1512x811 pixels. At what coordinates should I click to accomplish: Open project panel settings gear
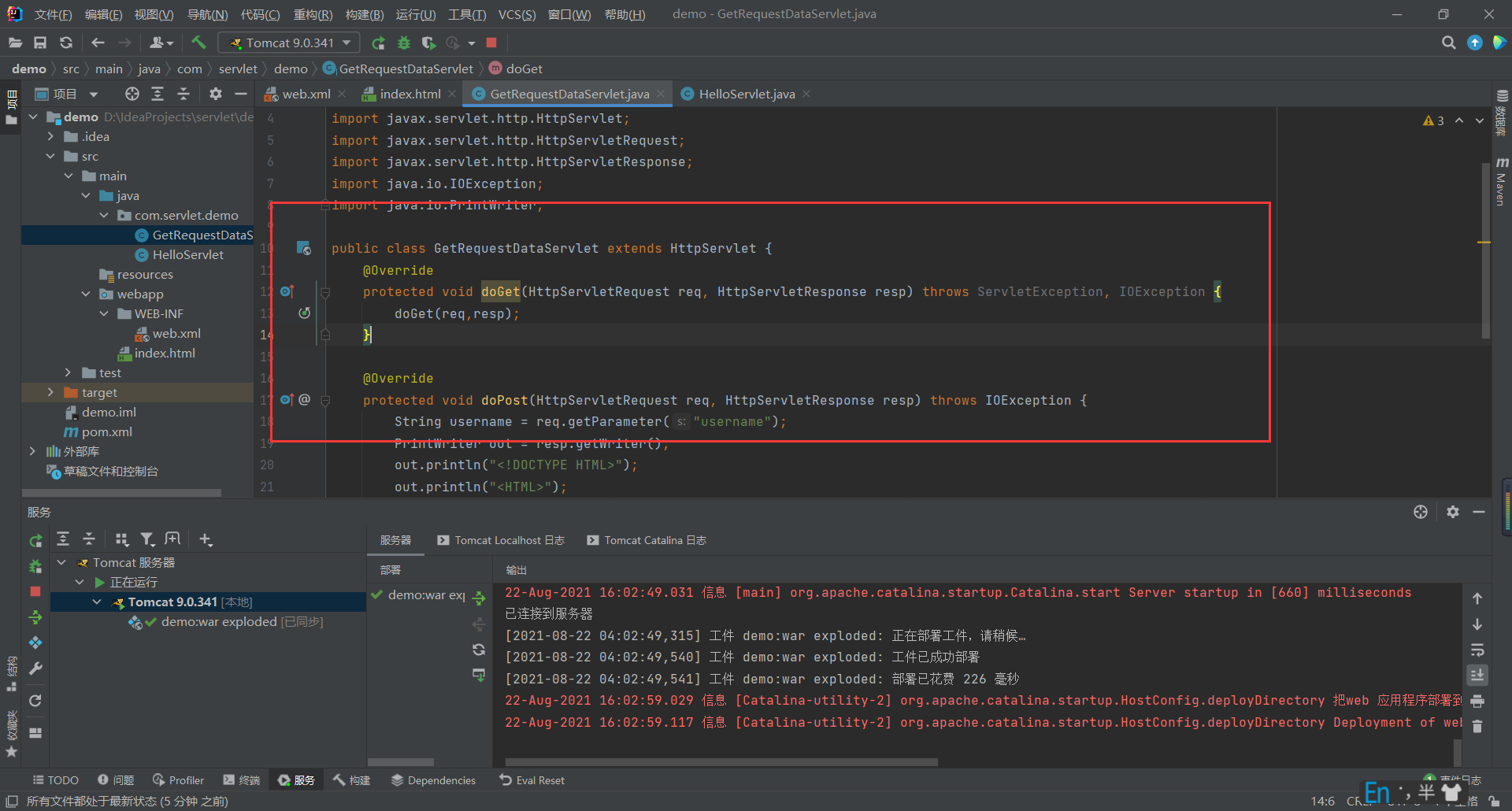pyautogui.click(x=215, y=94)
